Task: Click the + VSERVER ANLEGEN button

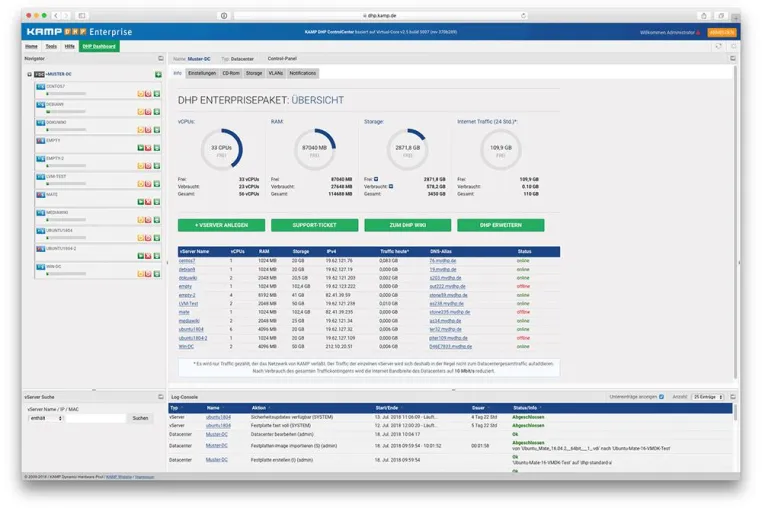Action: (222, 225)
